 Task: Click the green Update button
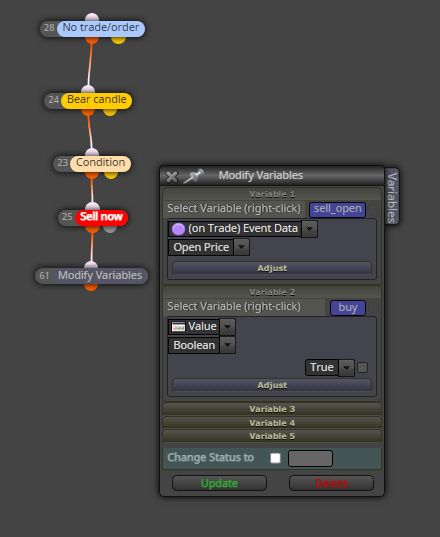click(219, 483)
